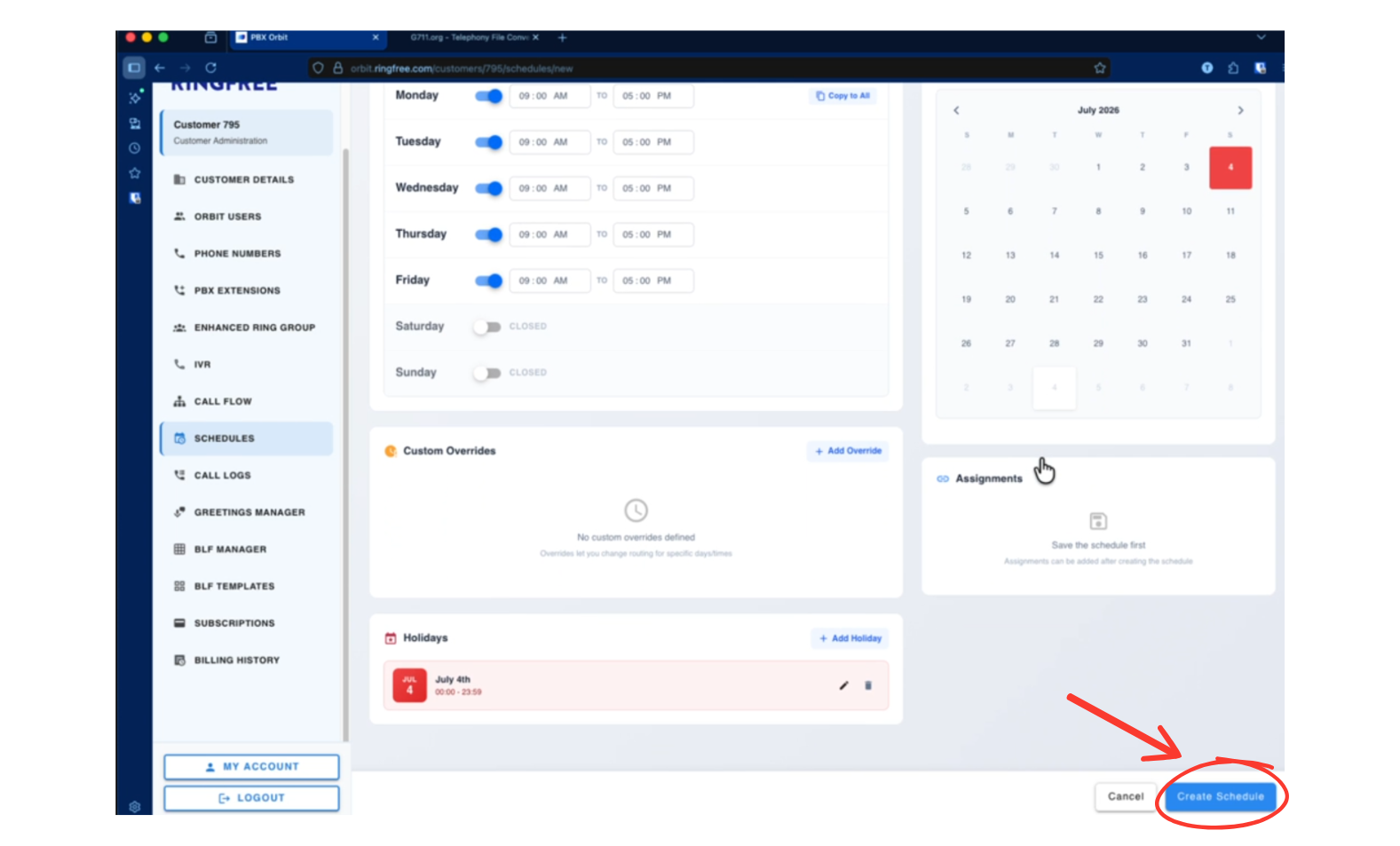Open settings gear icon at bottom left
The image size is (1400, 846).
point(135,806)
